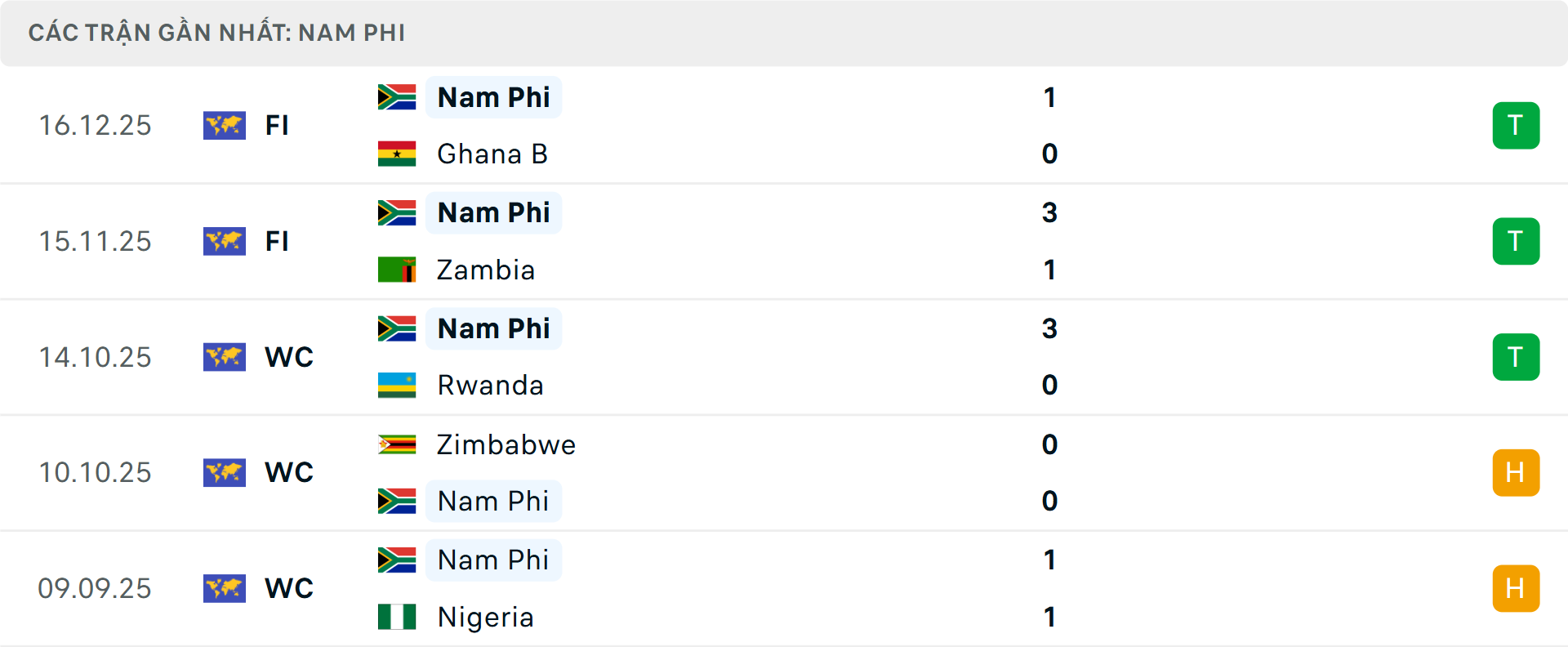Click the orange H badge for the Zimbabwe match
The image size is (1568, 647).
coord(1516,473)
